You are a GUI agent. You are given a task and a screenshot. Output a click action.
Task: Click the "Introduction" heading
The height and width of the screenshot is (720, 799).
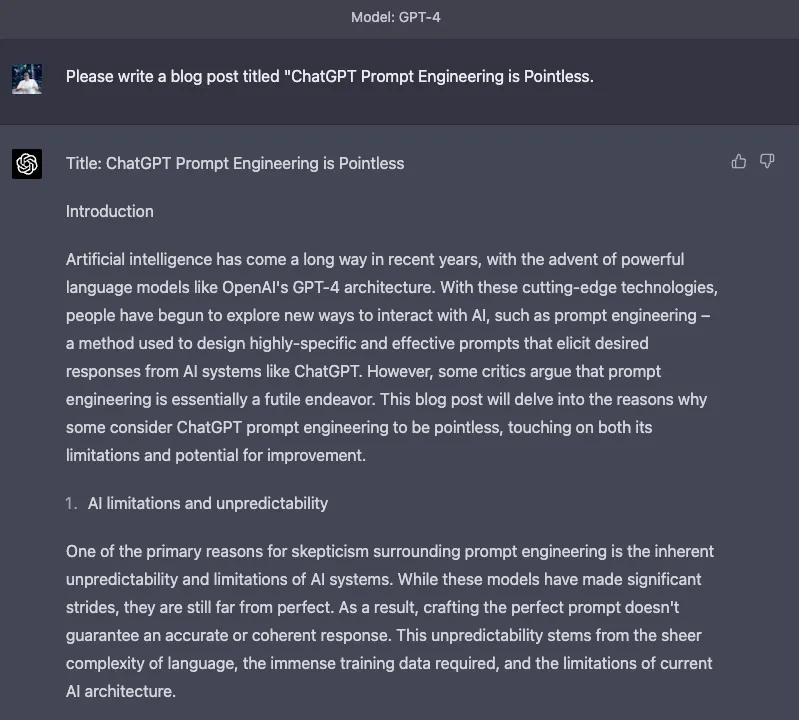(110, 211)
